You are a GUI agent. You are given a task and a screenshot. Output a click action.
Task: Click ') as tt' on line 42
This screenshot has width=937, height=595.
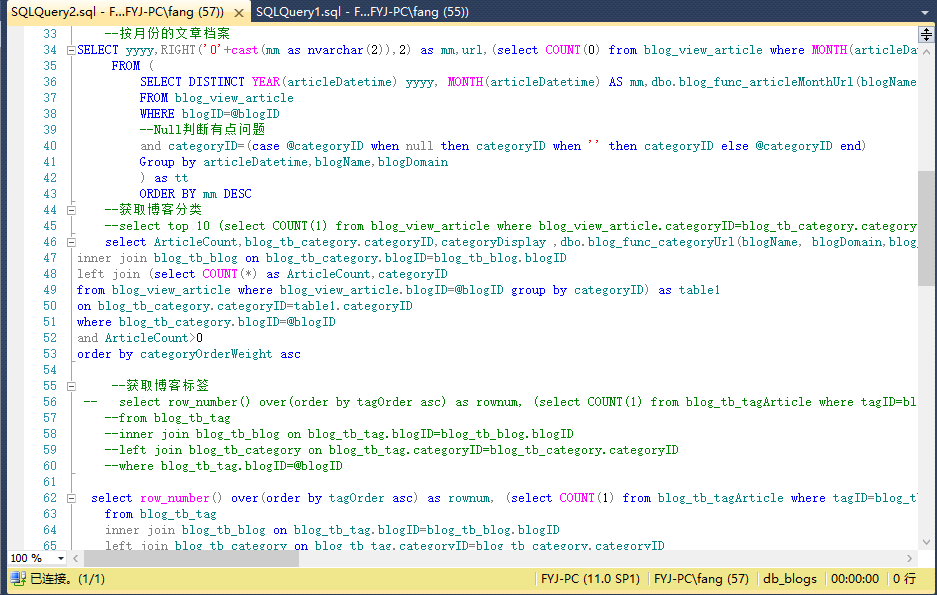(x=164, y=178)
